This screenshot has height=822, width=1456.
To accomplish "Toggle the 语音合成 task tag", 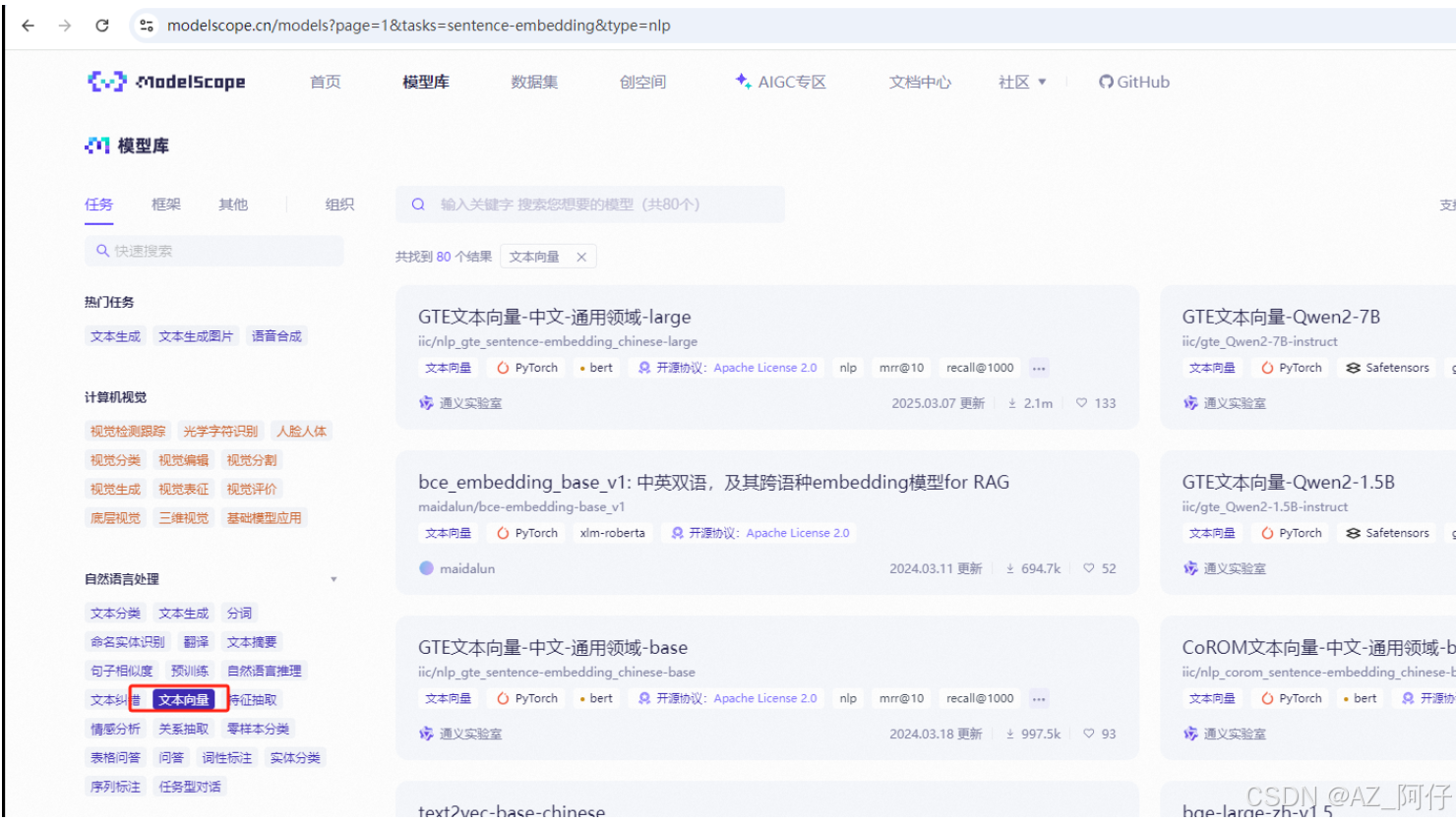I will coord(276,336).
